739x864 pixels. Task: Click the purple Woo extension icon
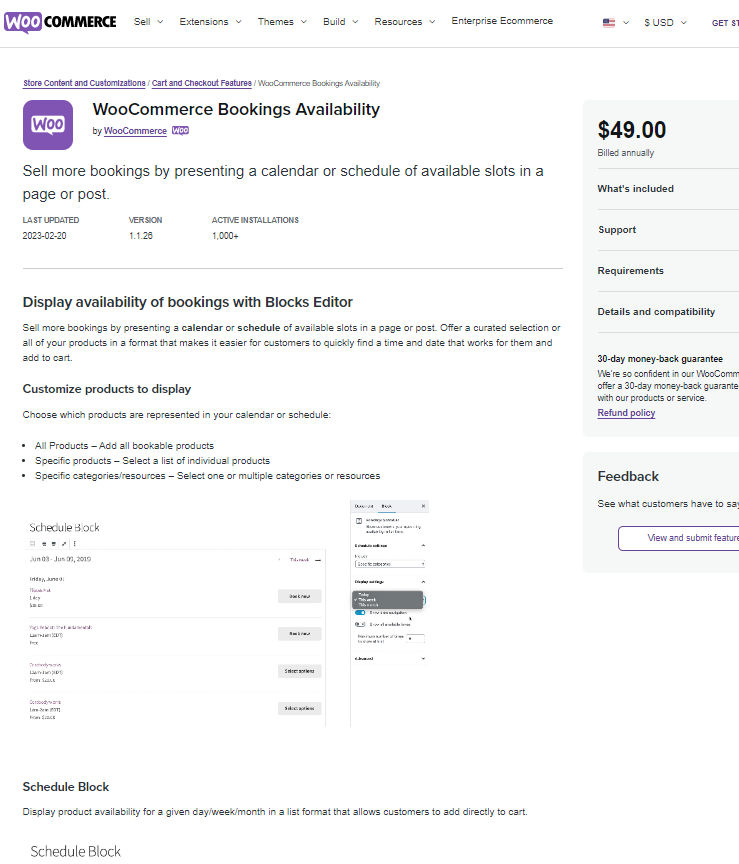47,124
